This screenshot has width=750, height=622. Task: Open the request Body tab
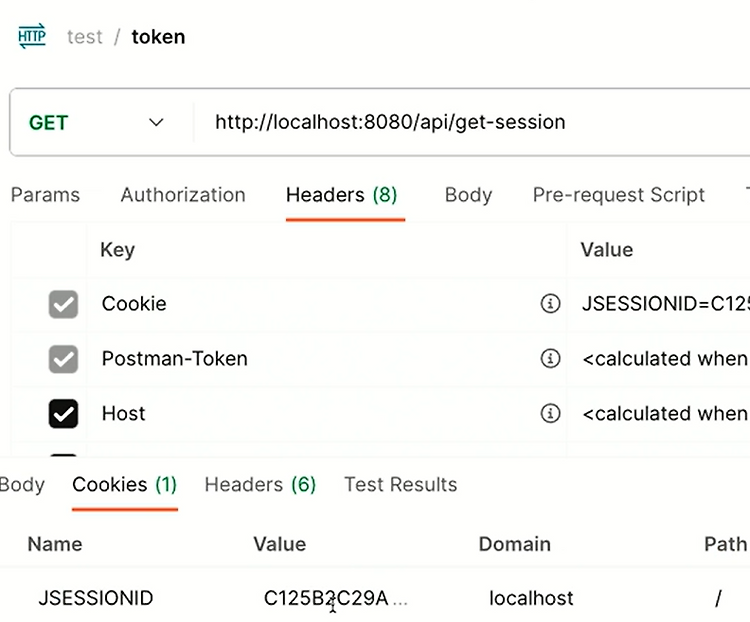(x=468, y=195)
